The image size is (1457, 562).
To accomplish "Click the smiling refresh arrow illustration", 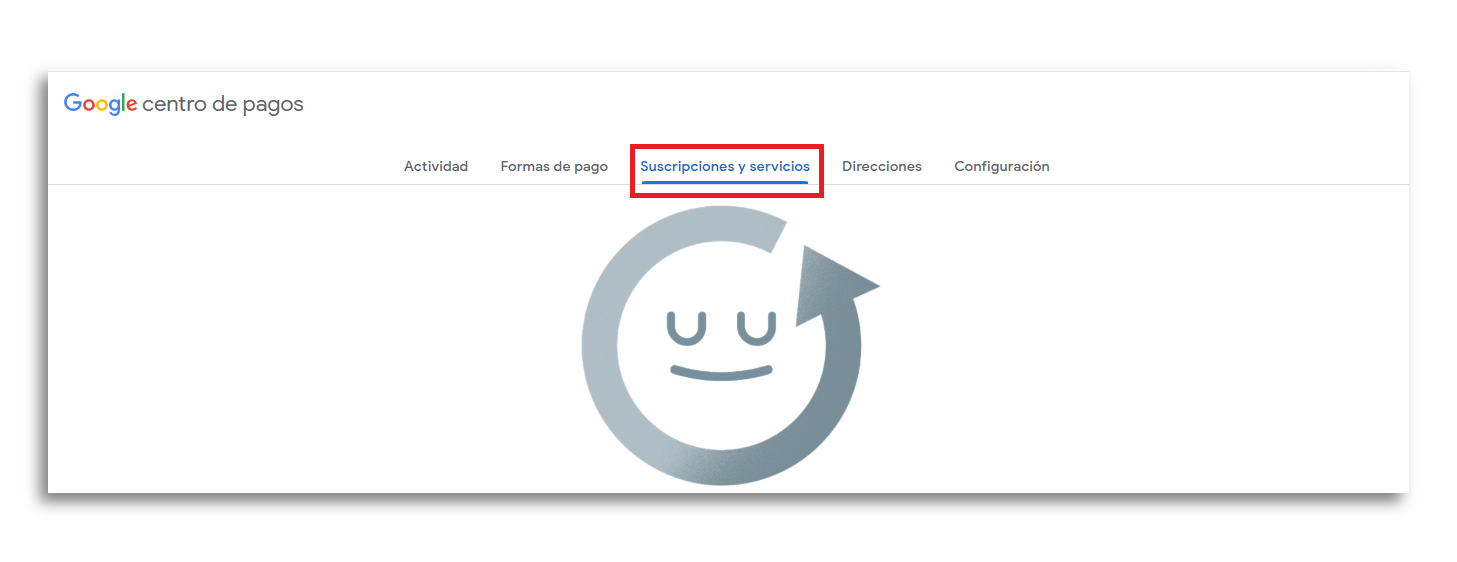I will tap(730, 345).
